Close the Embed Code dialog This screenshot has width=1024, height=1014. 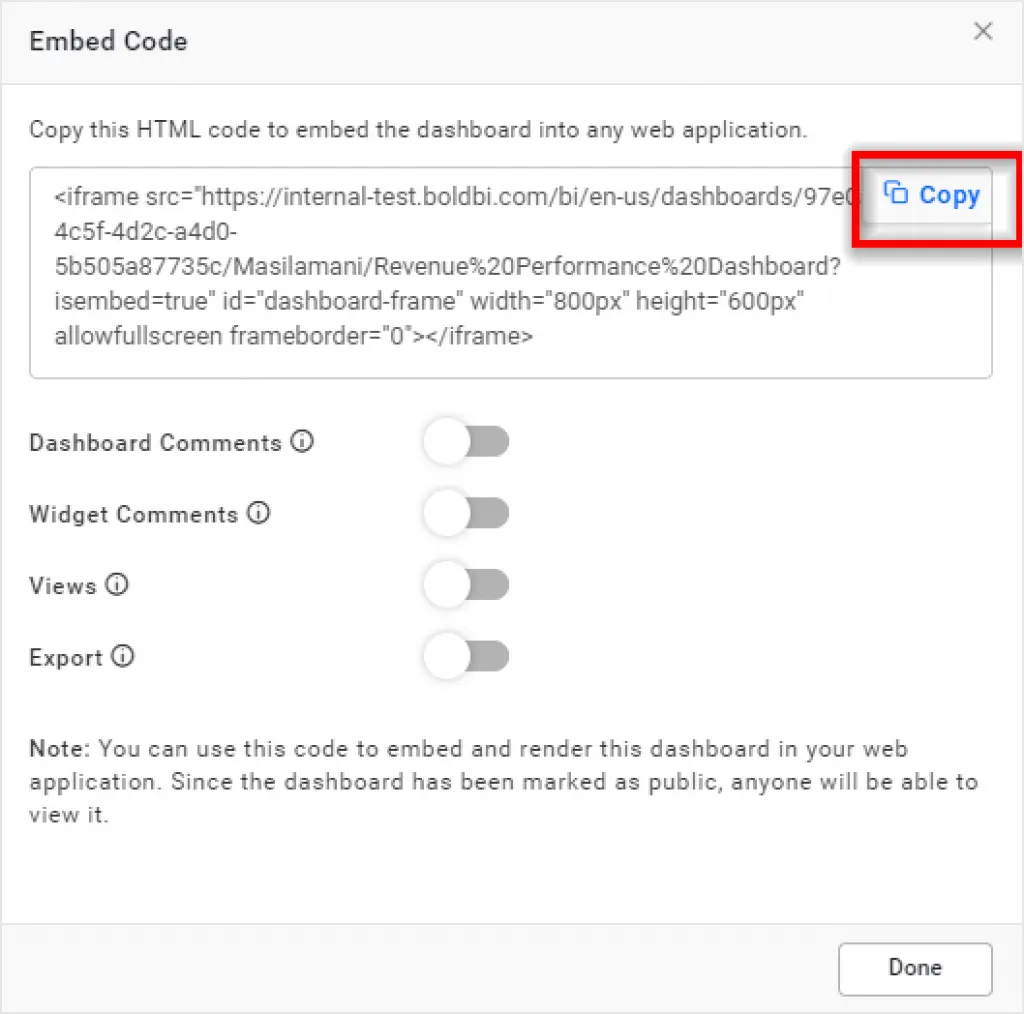coord(983,32)
